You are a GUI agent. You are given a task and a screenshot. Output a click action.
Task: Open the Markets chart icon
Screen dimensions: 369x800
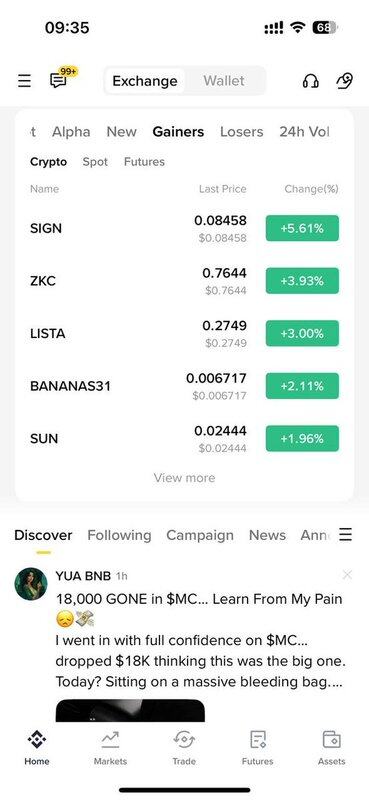pos(110,739)
